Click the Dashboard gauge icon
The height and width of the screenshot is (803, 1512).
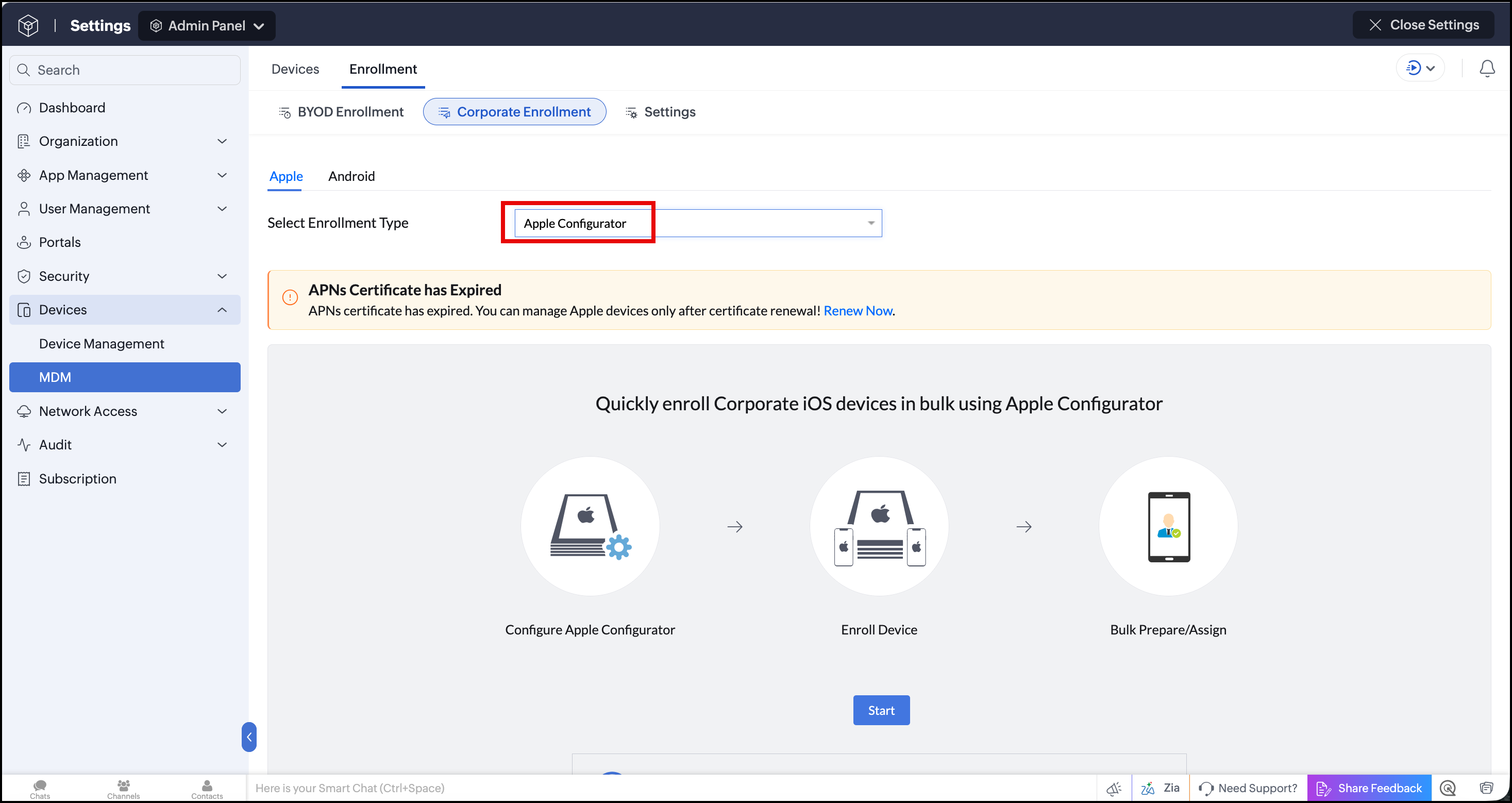pos(24,108)
